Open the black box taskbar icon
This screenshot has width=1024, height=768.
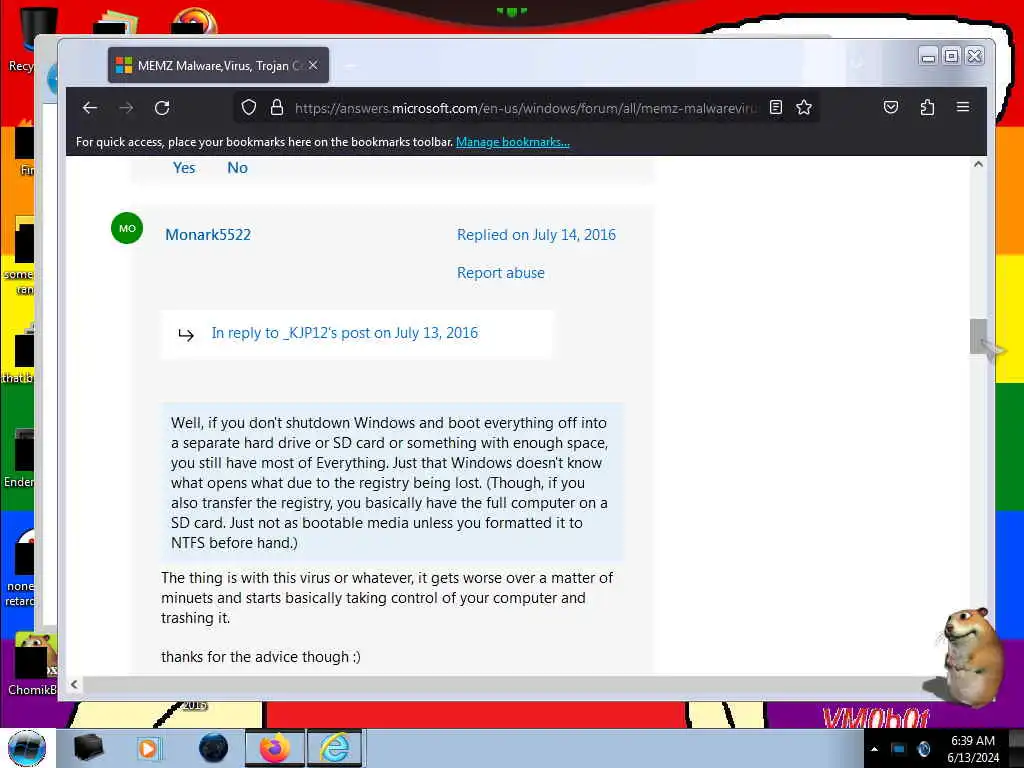click(x=88, y=748)
